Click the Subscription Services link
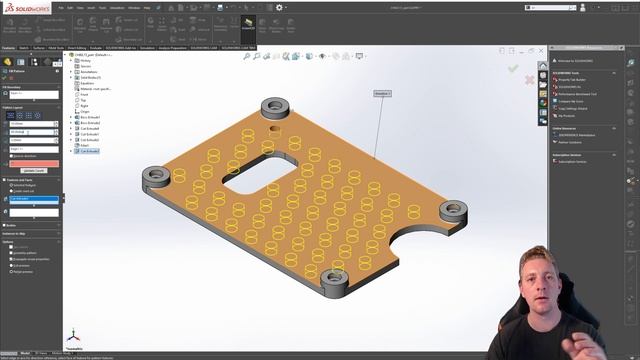 click(572, 162)
